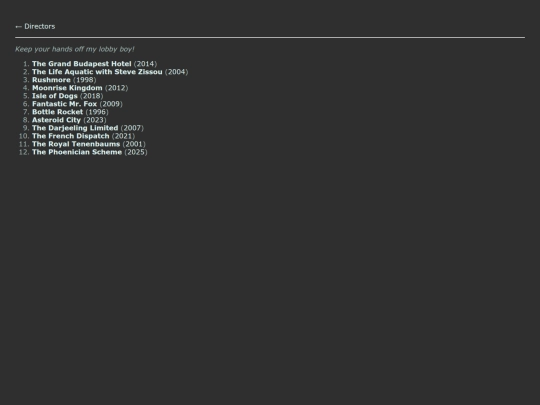The width and height of the screenshot is (540, 405).
Task: Select The Royal Tenenbaums title
Action: coord(76,144)
